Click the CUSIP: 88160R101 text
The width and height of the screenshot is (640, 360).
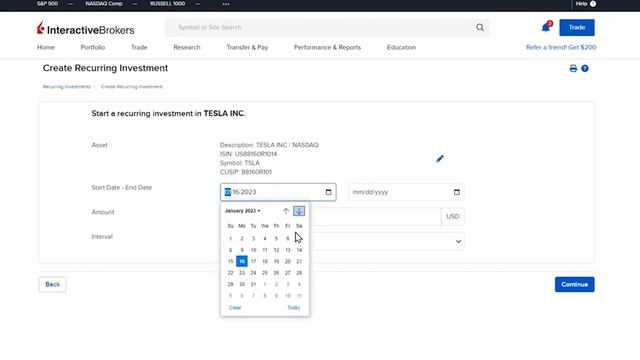pos(245,172)
